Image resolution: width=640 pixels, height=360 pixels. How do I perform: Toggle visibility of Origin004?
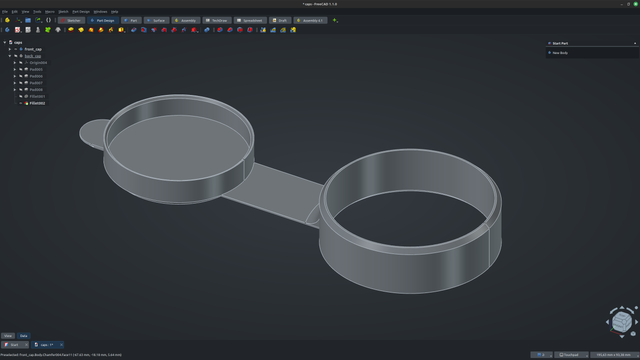(21, 62)
